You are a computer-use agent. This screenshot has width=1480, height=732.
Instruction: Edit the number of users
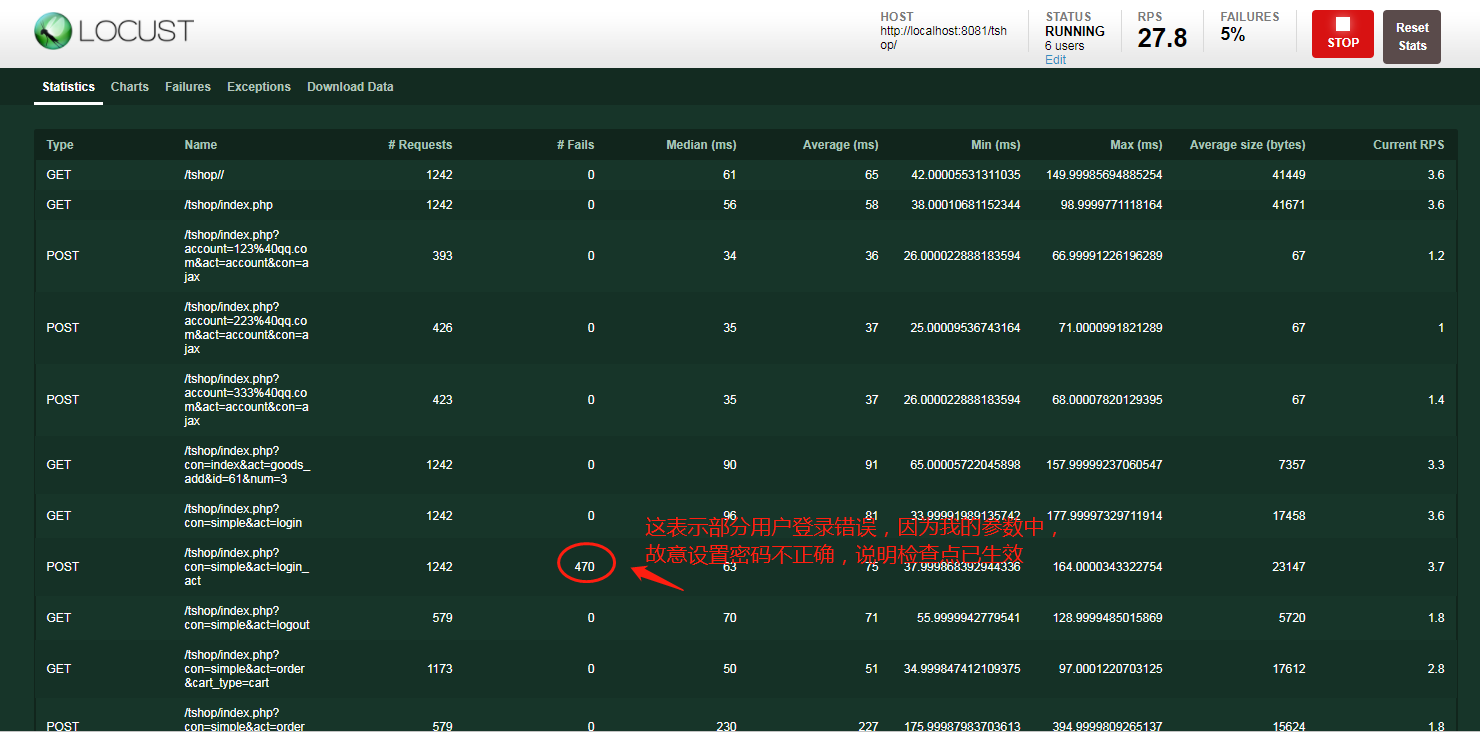(1056, 60)
